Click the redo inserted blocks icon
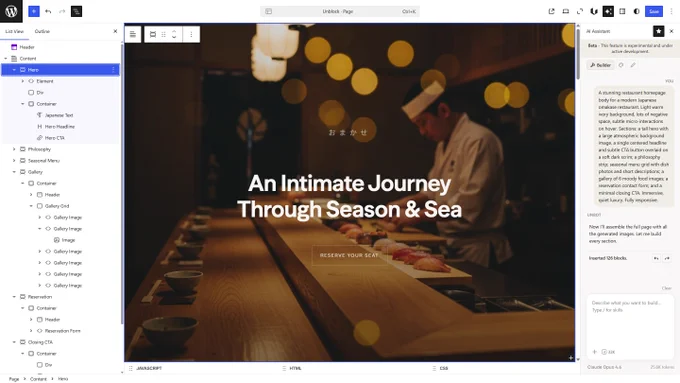 tap(667, 258)
